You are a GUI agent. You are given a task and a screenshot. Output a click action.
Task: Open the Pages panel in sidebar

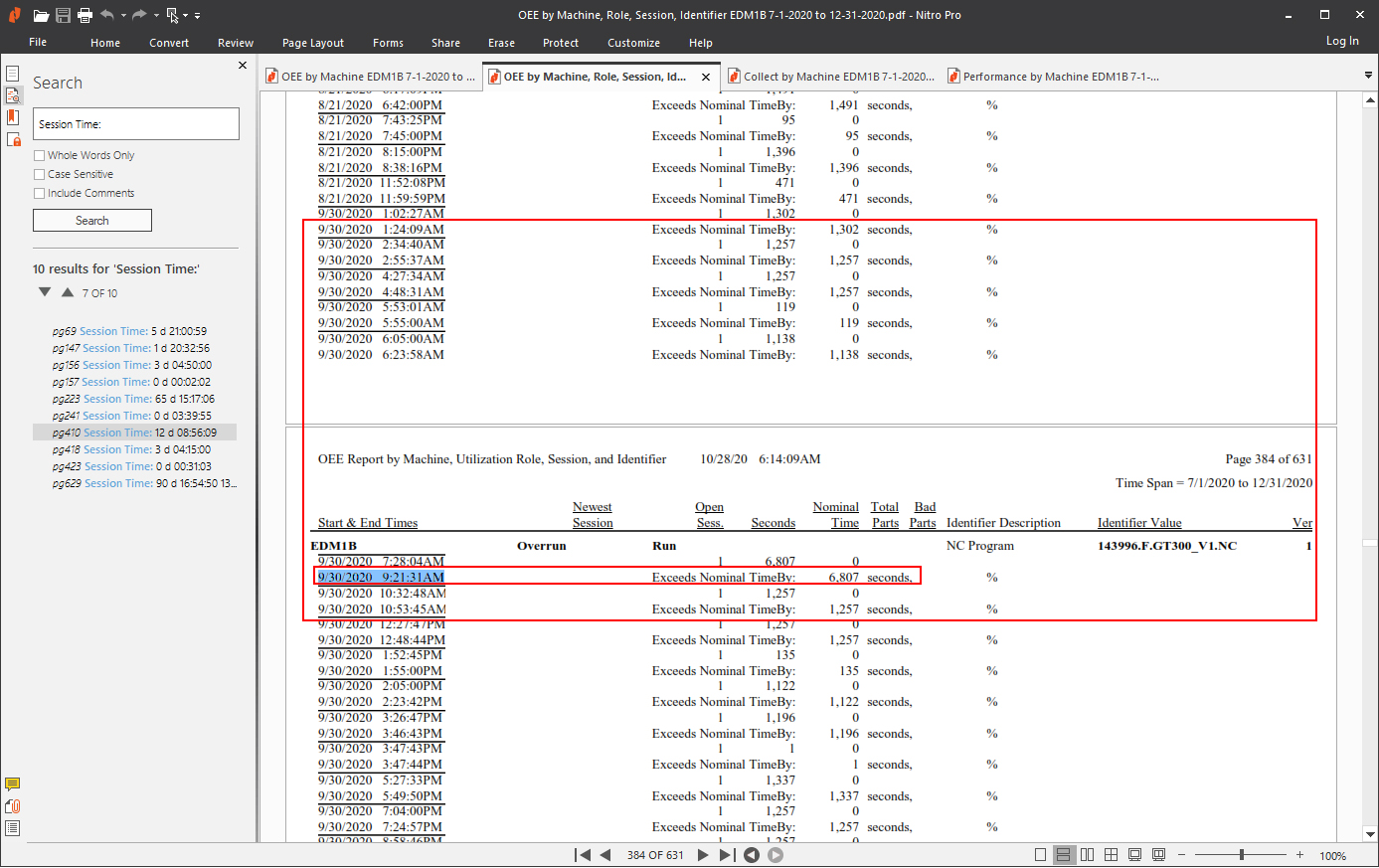click(x=13, y=74)
